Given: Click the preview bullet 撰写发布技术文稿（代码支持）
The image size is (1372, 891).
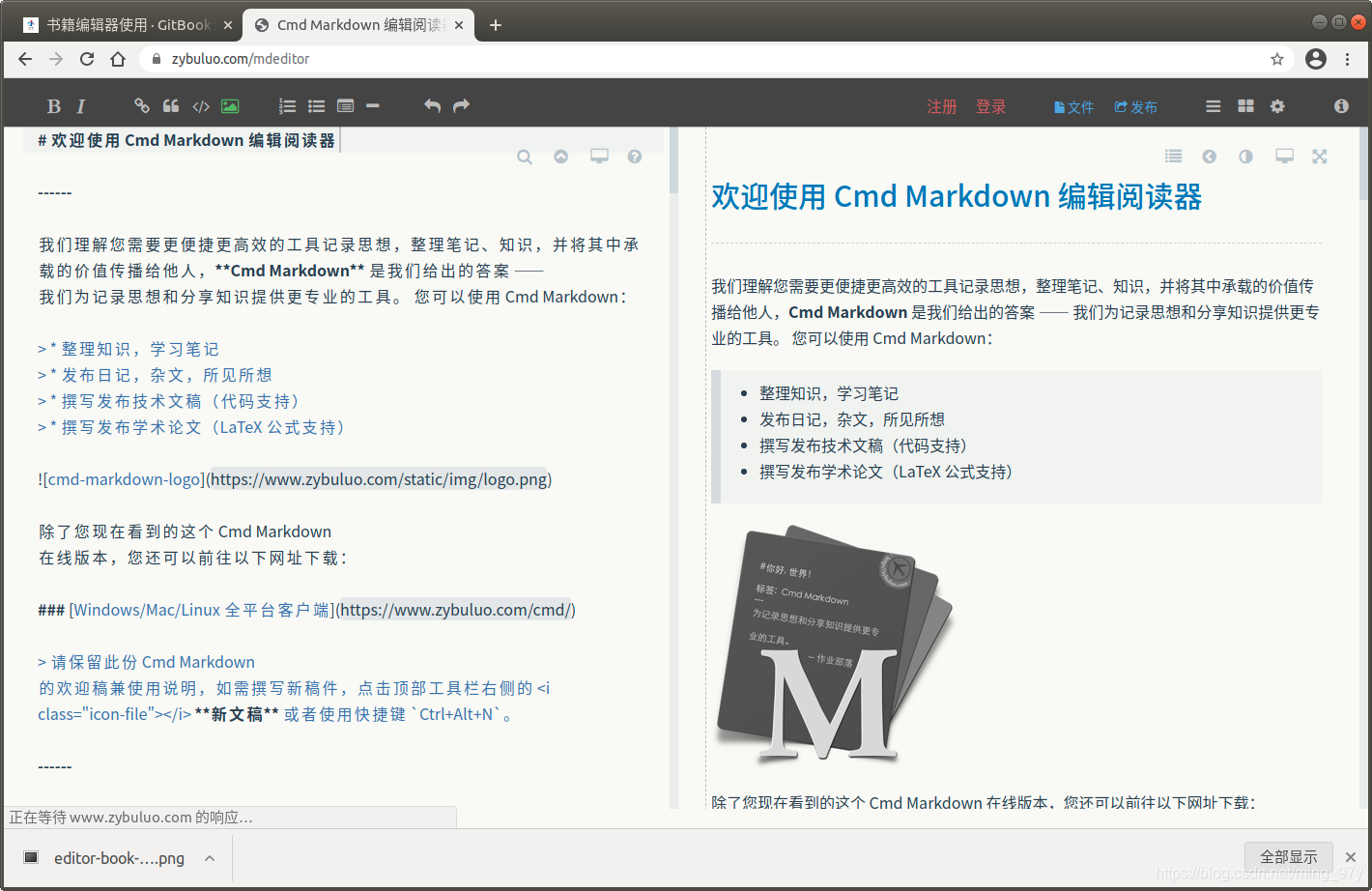Looking at the screenshot, I should pyautogui.click(x=864, y=445).
